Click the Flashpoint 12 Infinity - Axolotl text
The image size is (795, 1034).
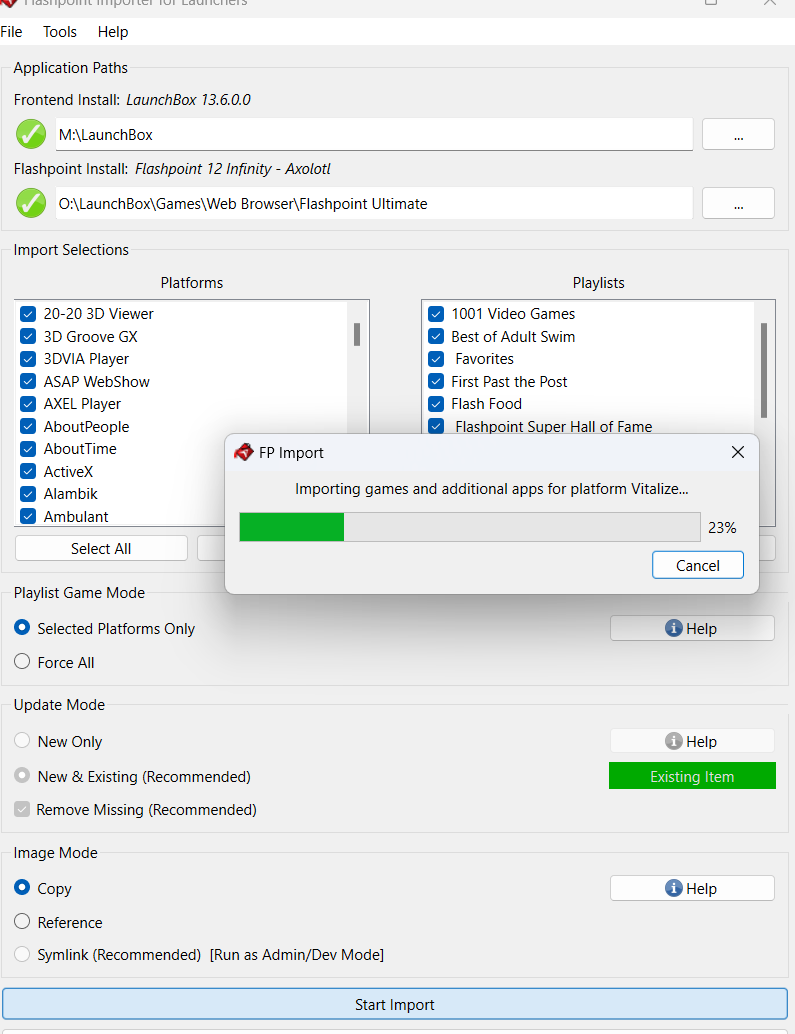[233, 169]
